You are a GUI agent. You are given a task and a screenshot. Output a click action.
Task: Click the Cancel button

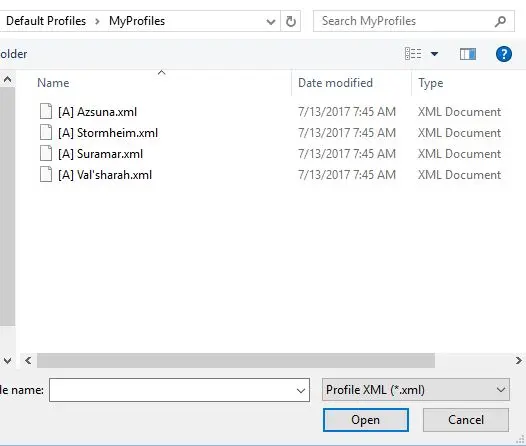pos(466,420)
